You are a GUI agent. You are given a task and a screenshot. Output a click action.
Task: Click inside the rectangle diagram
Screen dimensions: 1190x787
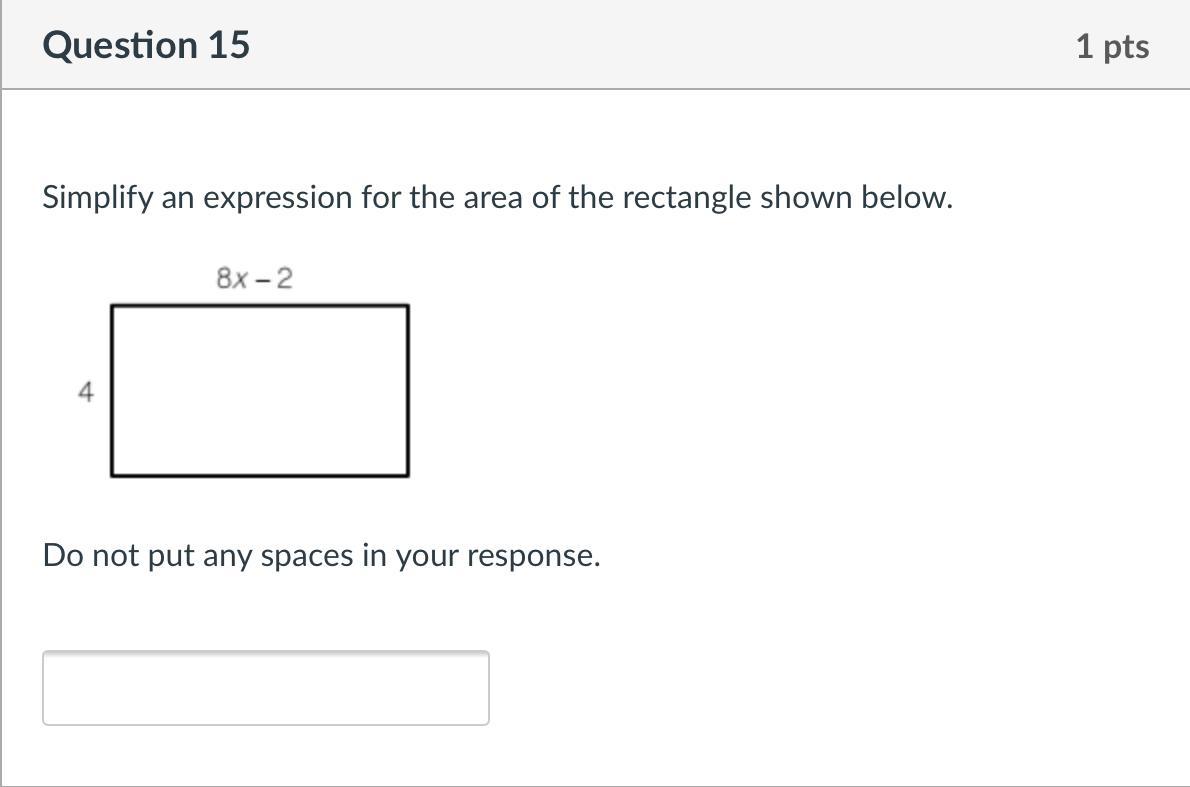(259, 390)
